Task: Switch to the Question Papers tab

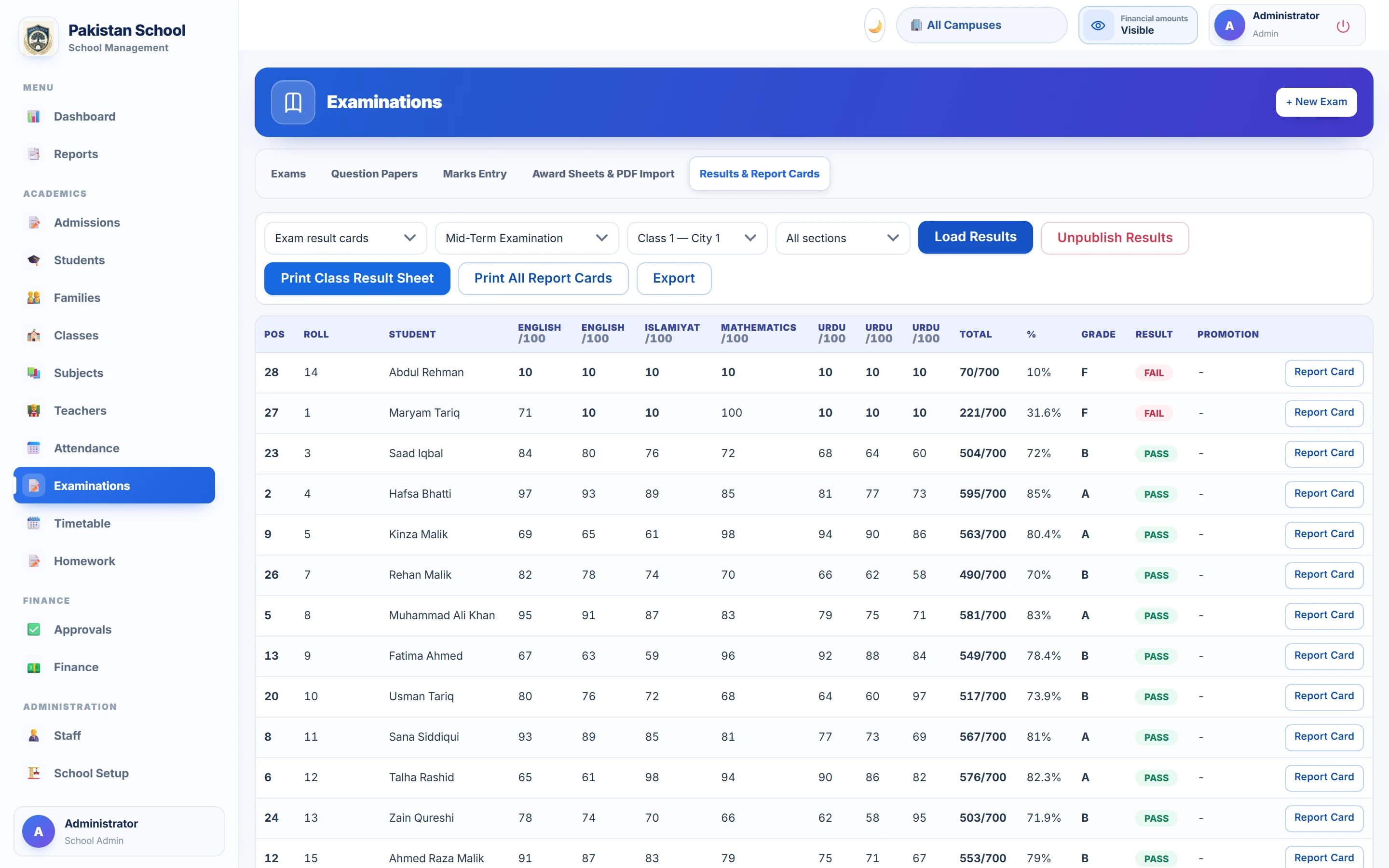Action: [374, 174]
